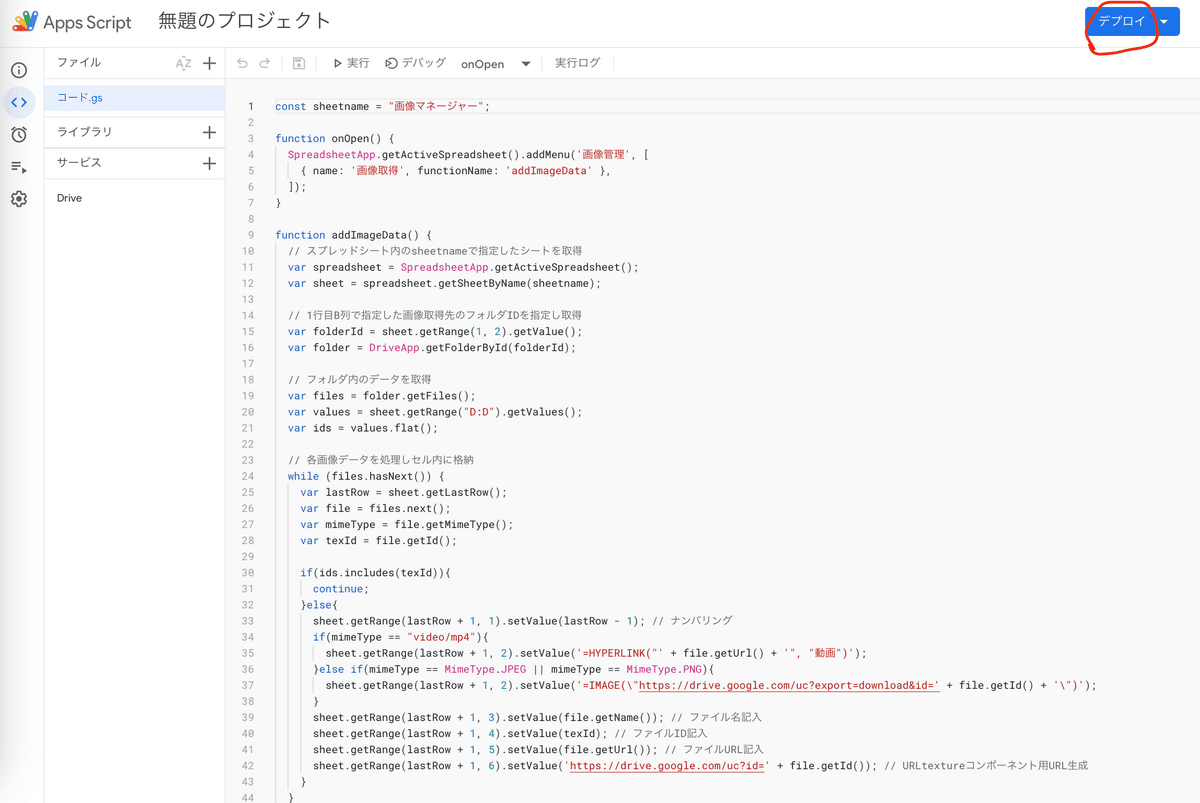
Task: Expand the deploy dropdown arrow
Action: 1165,21
